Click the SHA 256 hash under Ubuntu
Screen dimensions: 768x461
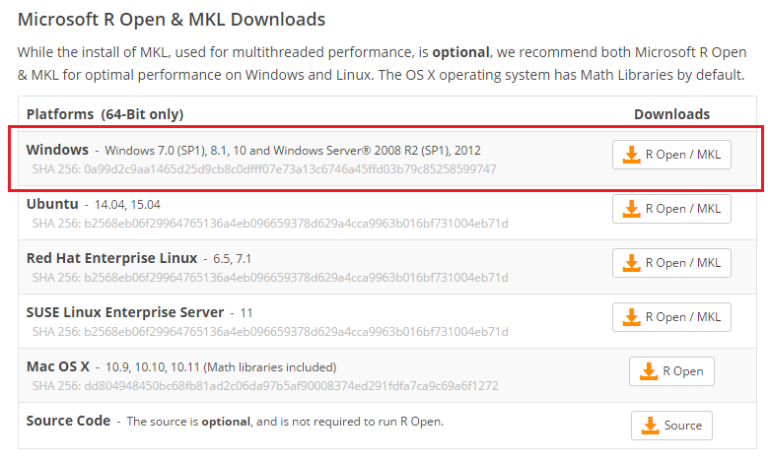[x=267, y=222]
